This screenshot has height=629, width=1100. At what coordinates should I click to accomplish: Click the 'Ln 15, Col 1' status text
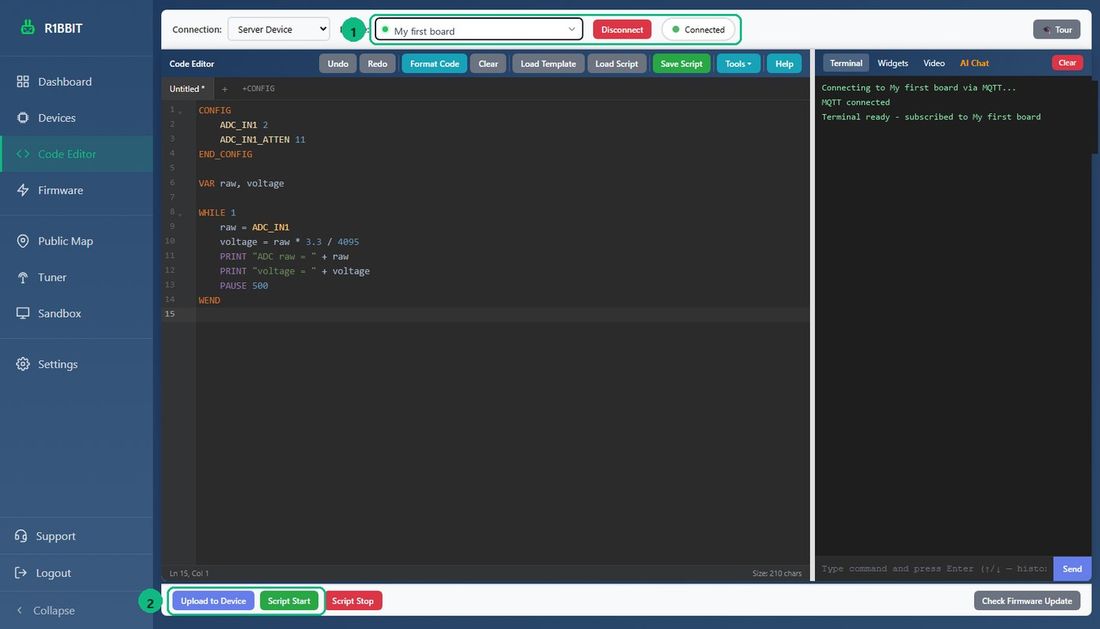(x=189, y=574)
